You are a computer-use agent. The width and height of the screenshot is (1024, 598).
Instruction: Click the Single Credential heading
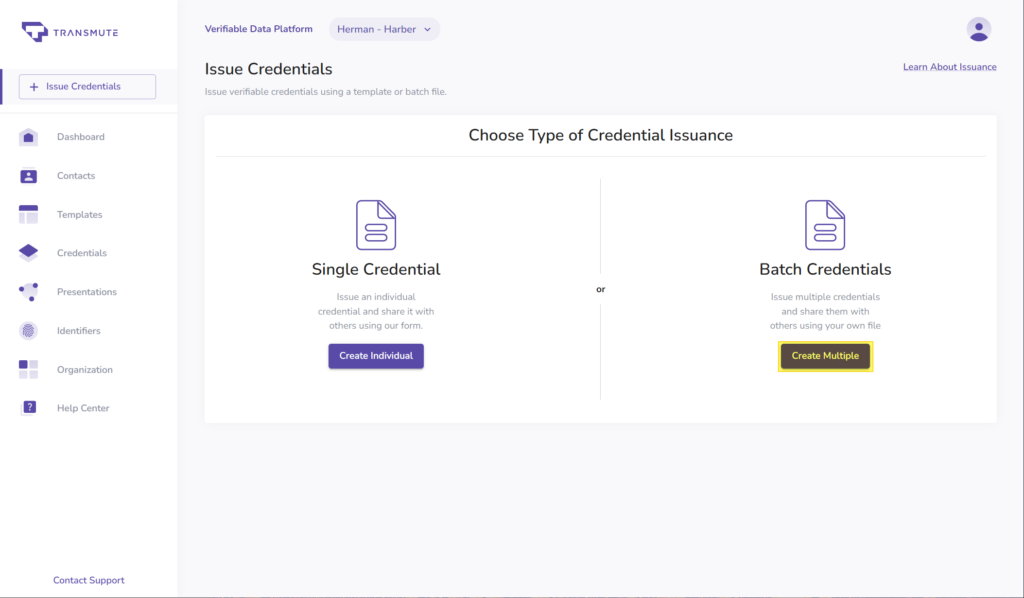tap(376, 269)
